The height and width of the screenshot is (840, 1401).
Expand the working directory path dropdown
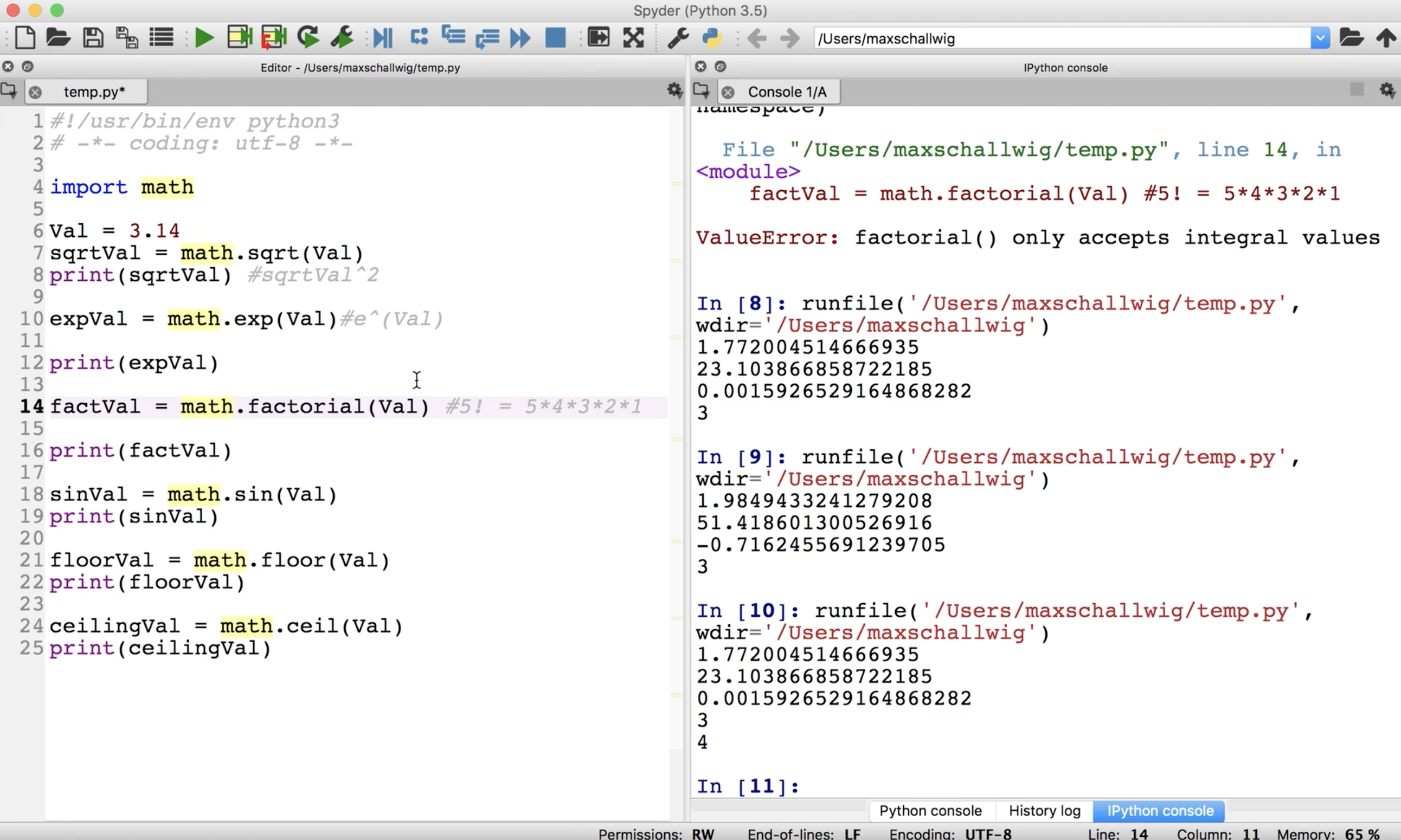click(1320, 38)
